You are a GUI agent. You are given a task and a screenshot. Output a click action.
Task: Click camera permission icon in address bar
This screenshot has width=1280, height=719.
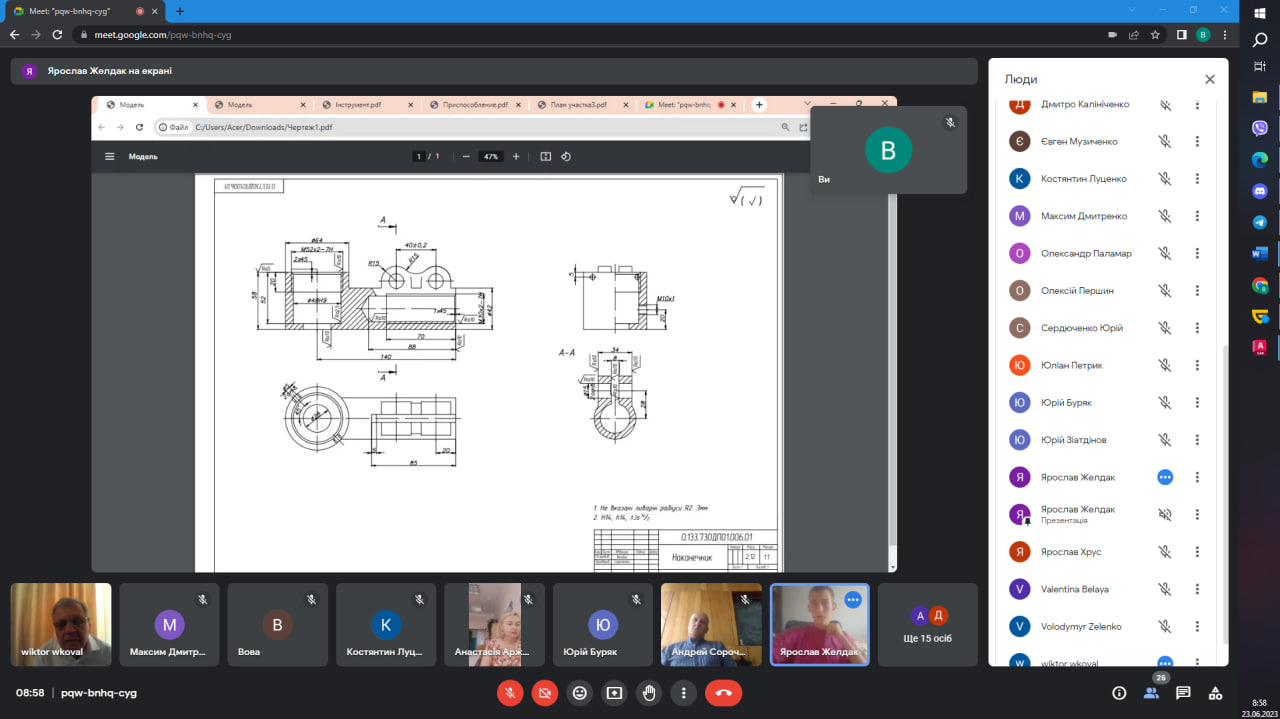[x=1112, y=34]
